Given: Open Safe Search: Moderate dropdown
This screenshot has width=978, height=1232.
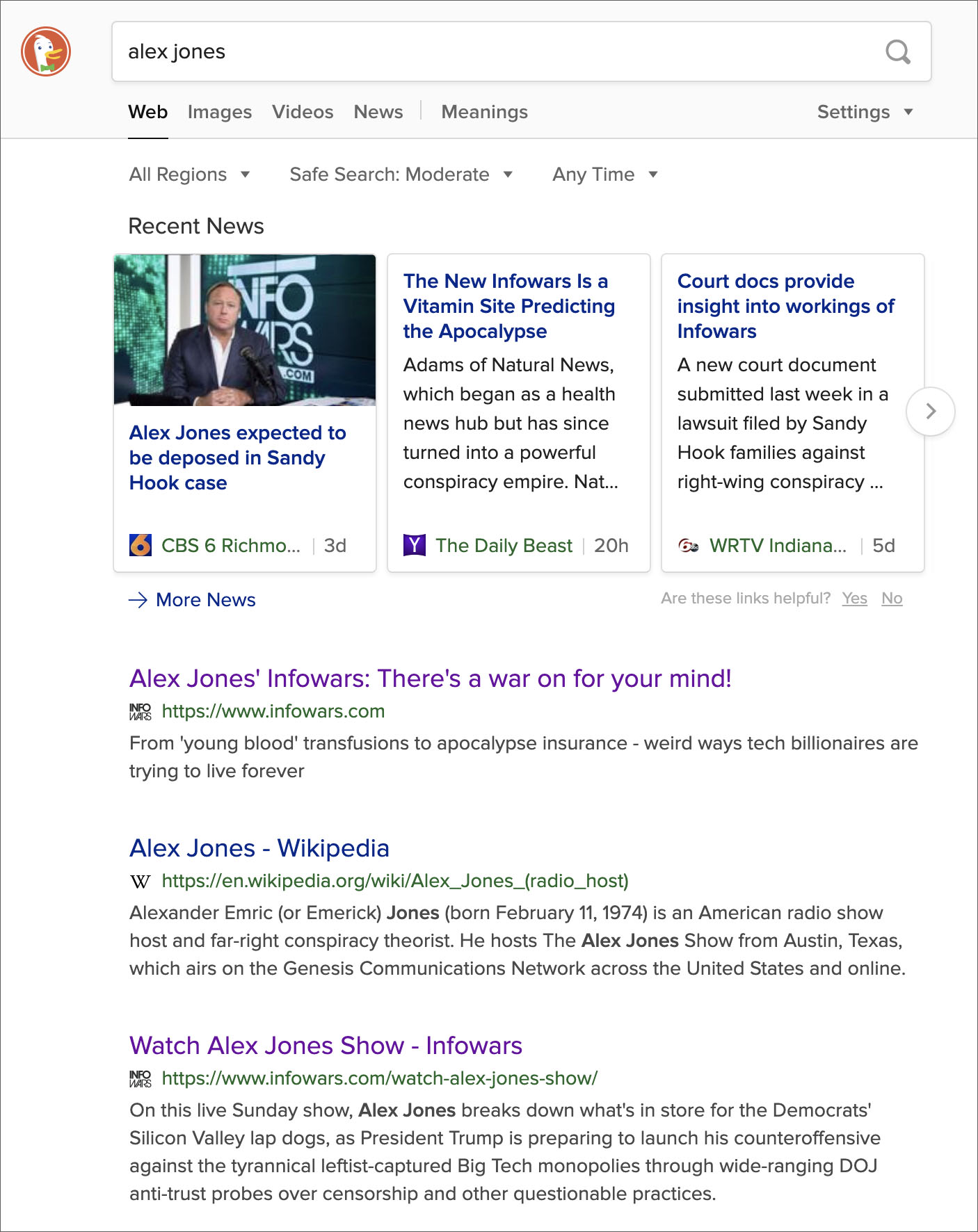Looking at the screenshot, I should (401, 175).
